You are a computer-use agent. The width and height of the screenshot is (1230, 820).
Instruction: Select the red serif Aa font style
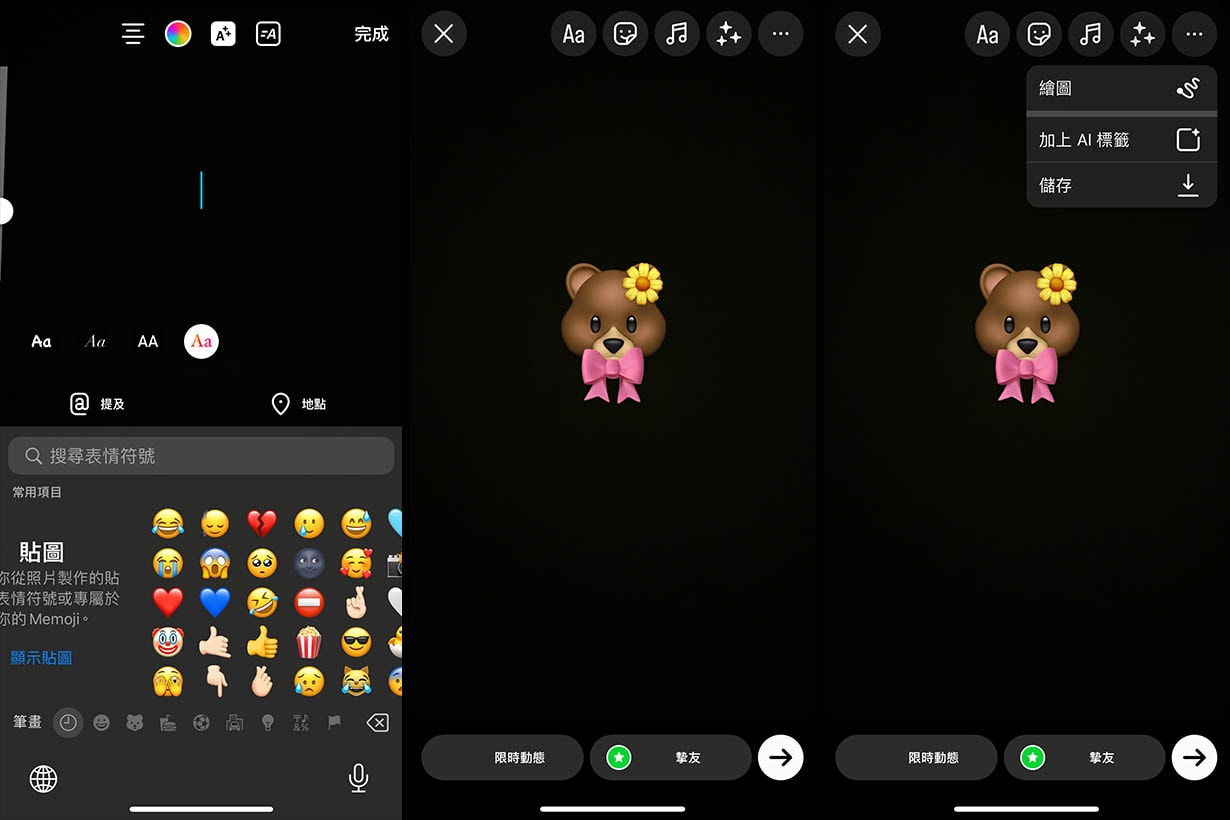click(x=201, y=342)
